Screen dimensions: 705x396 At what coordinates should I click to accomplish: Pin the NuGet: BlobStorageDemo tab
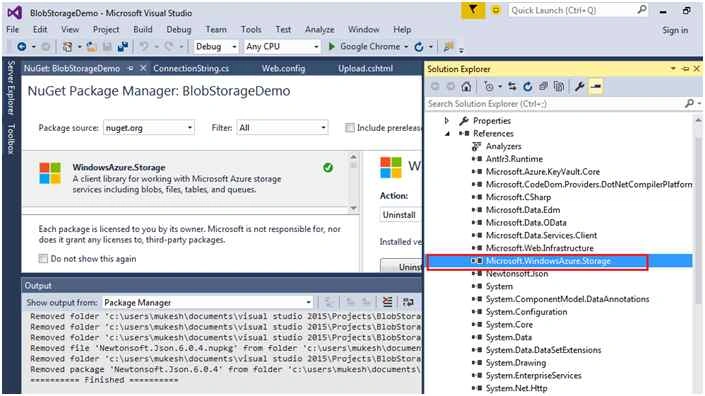[130, 68]
